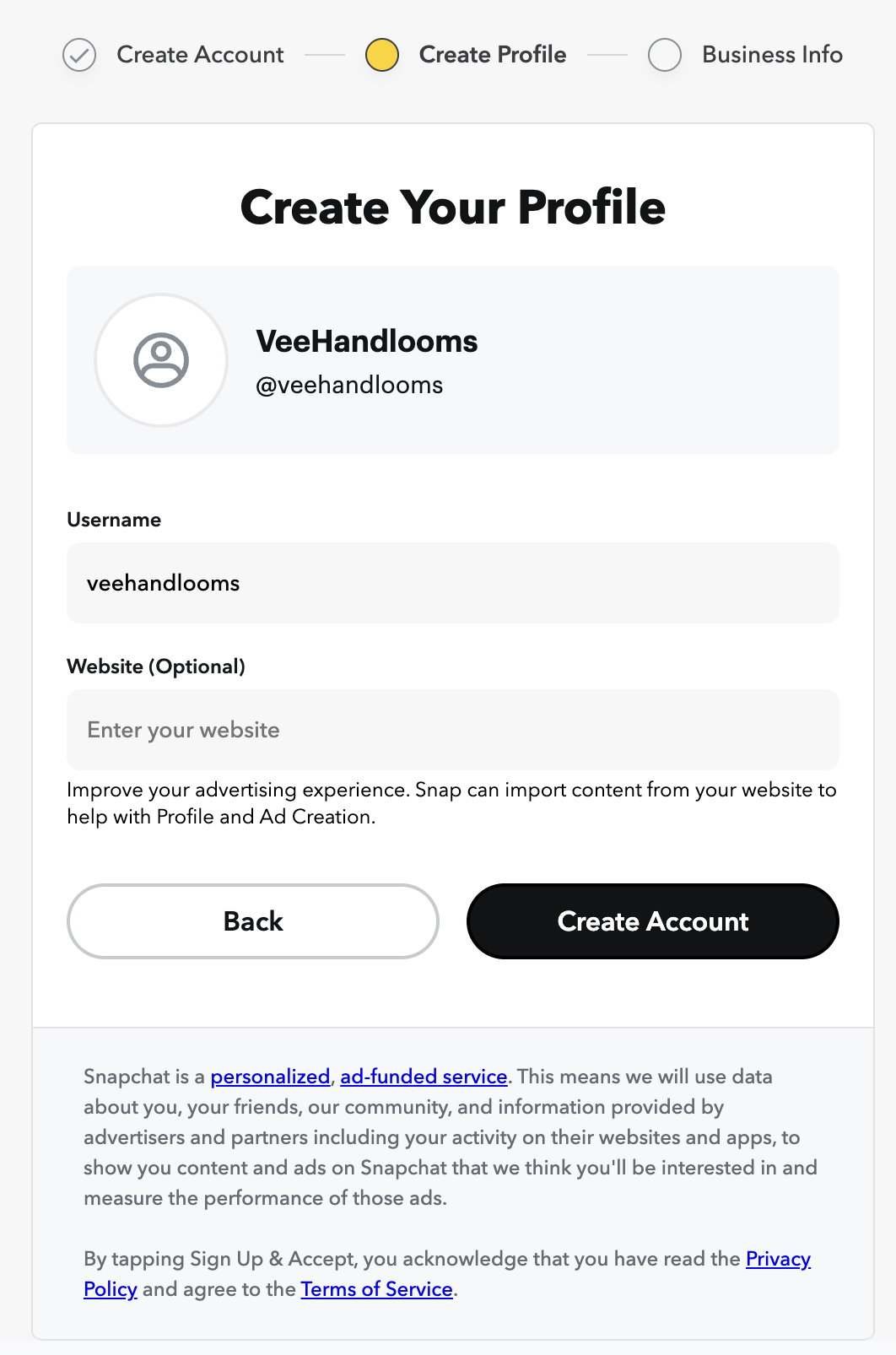Click the Username field label
The height and width of the screenshot is (1355, 896).
click(114, 520)
